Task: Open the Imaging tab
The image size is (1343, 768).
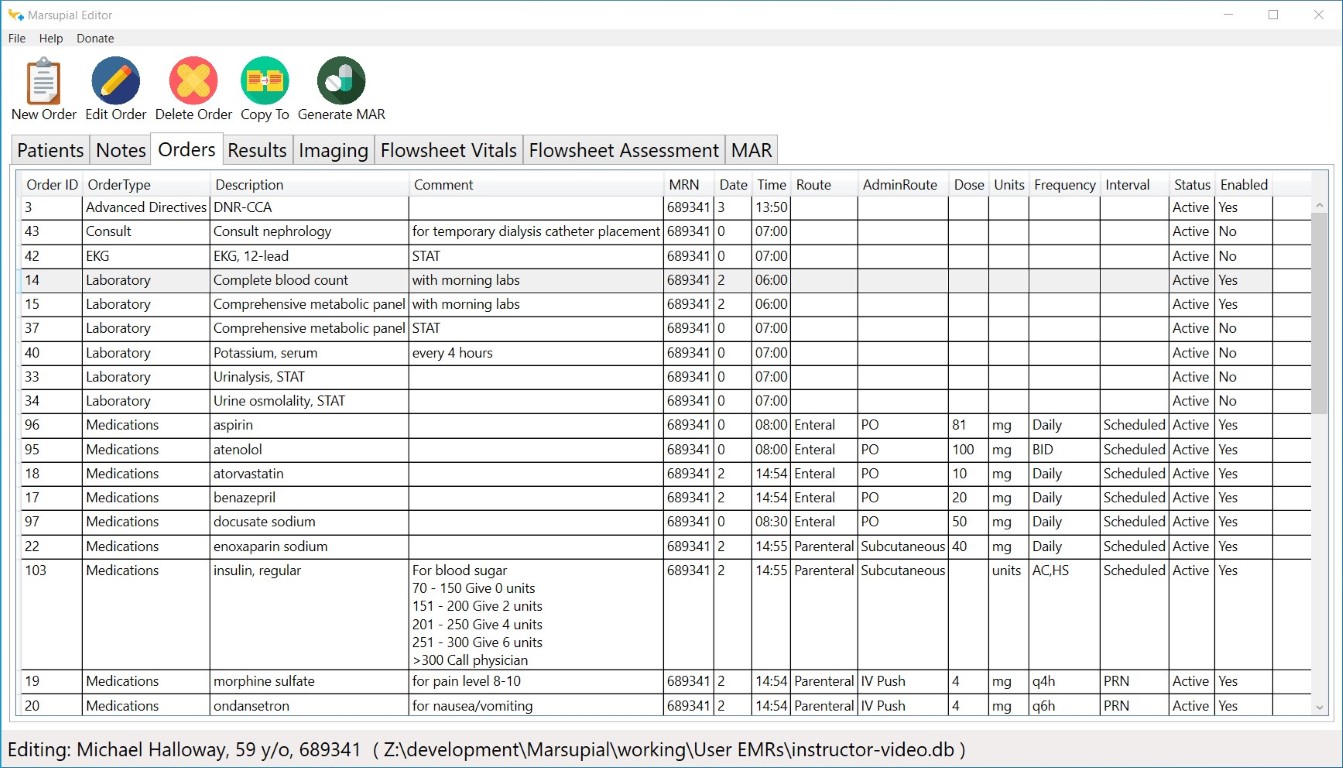Action: click(x=333, y=151)
